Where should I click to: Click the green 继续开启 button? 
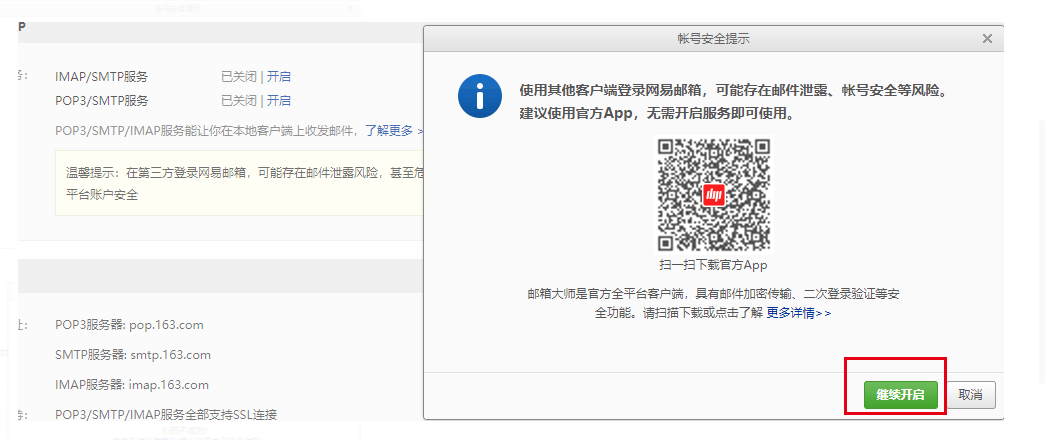(x=901, y=395)
